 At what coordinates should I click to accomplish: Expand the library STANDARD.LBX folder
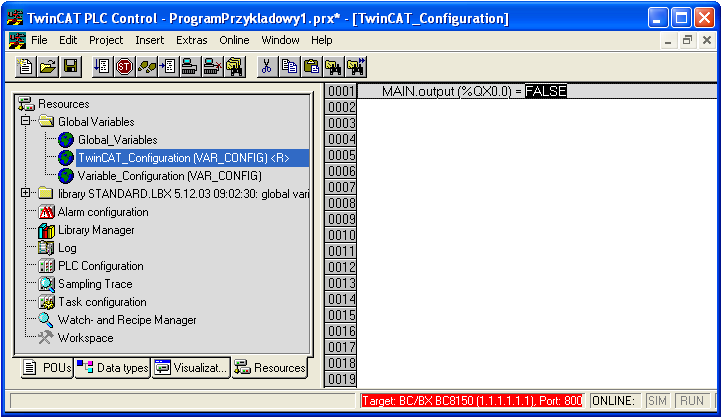(26, 193)
